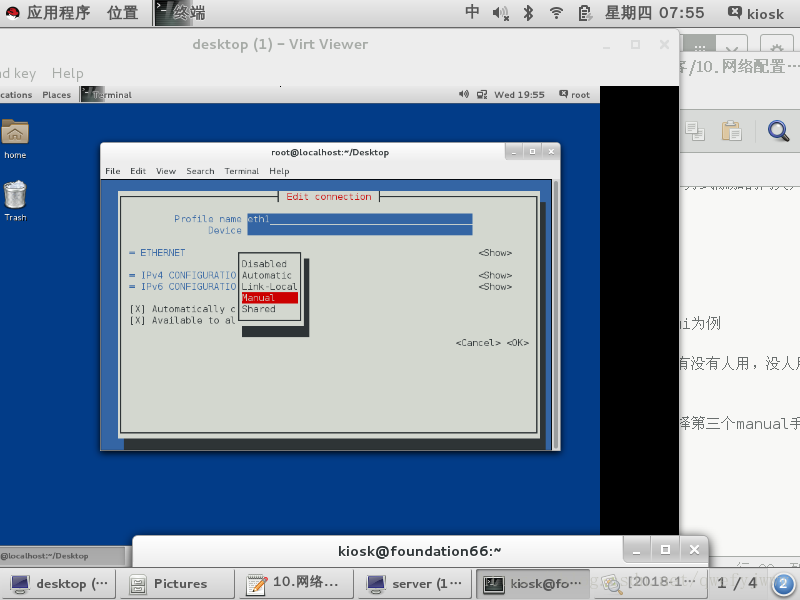
Task: Click the search magnifier icon in editor toolbar
Action: [779, 131]
